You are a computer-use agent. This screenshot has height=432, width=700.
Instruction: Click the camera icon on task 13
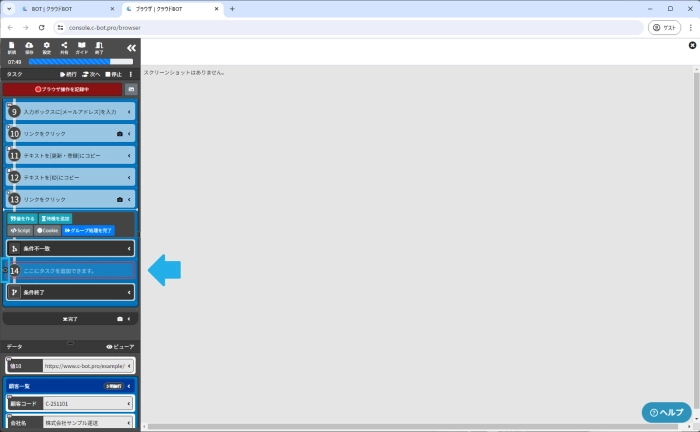pyautogui.click(x=120, y=199)
